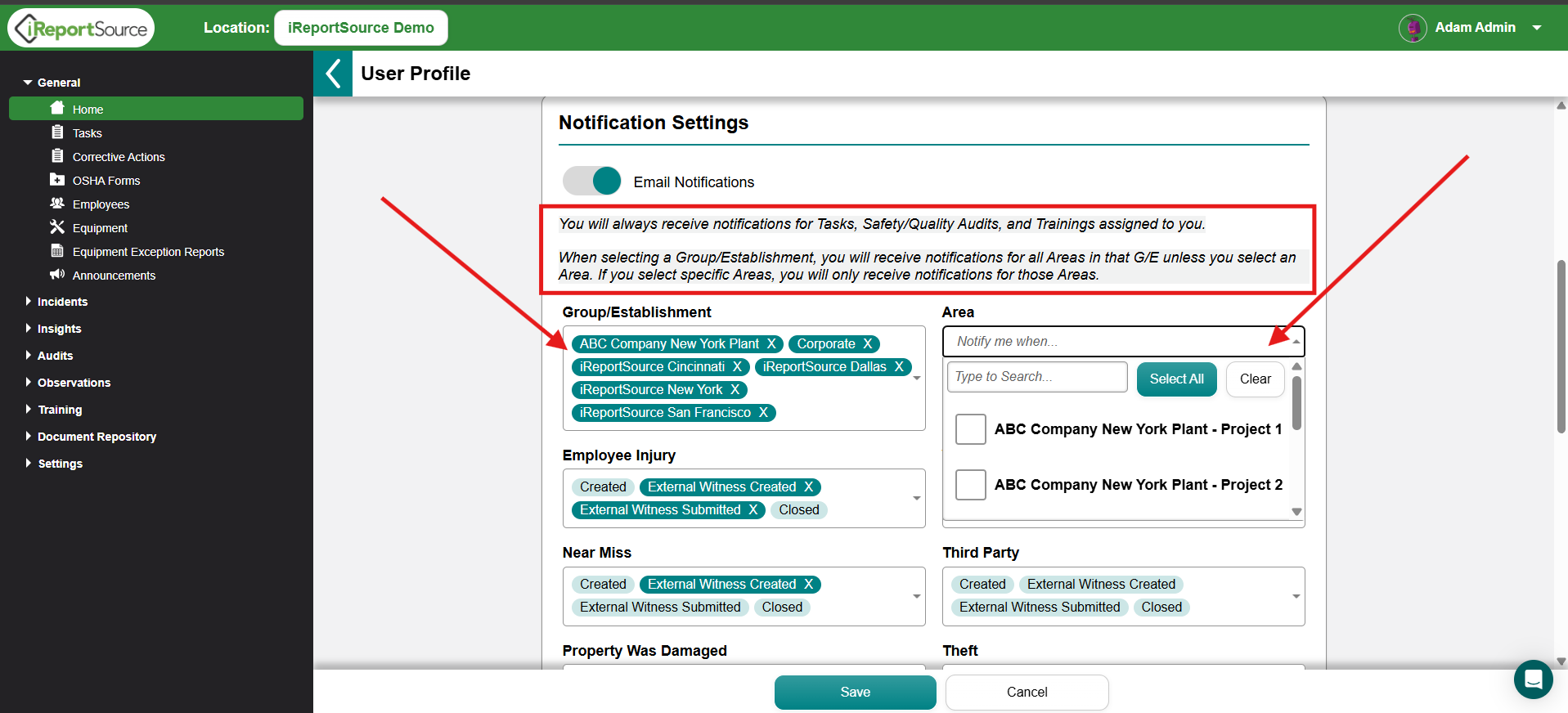Viewport: 1568px width, 713px height.
Task: Expand the Document Repository section
Action: tap(29, 436)
